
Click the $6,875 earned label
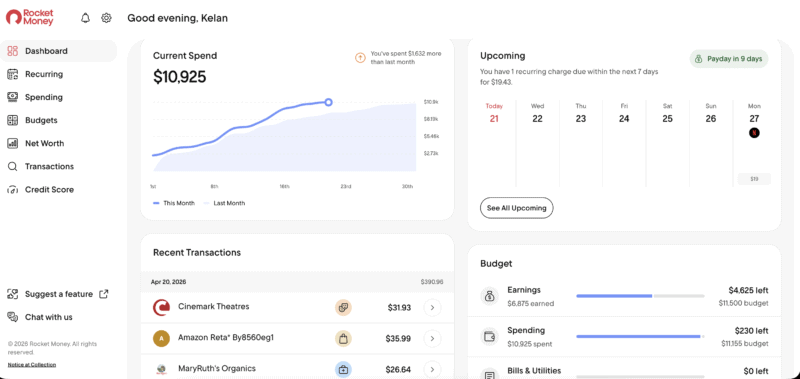[531, 304]
